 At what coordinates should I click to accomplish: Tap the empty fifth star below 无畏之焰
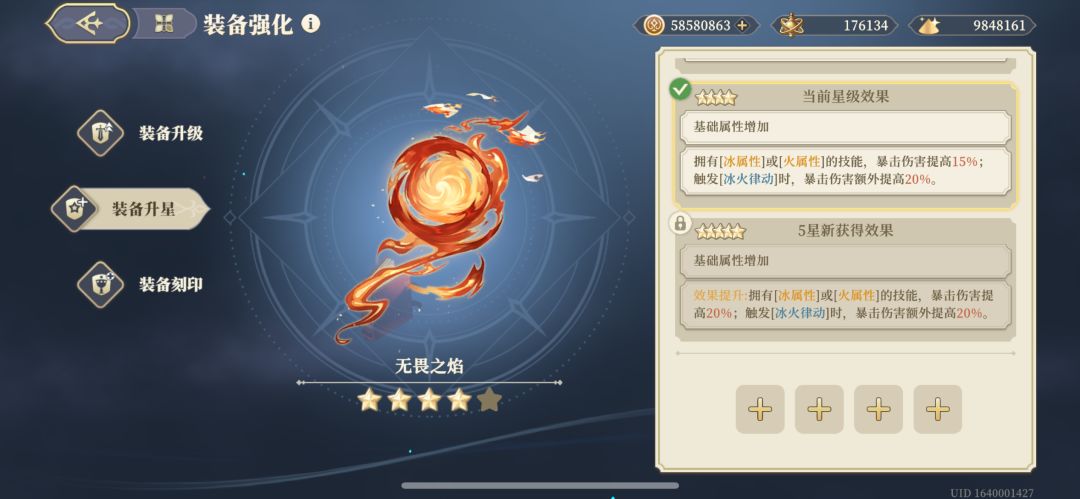[x=489, y=399]
